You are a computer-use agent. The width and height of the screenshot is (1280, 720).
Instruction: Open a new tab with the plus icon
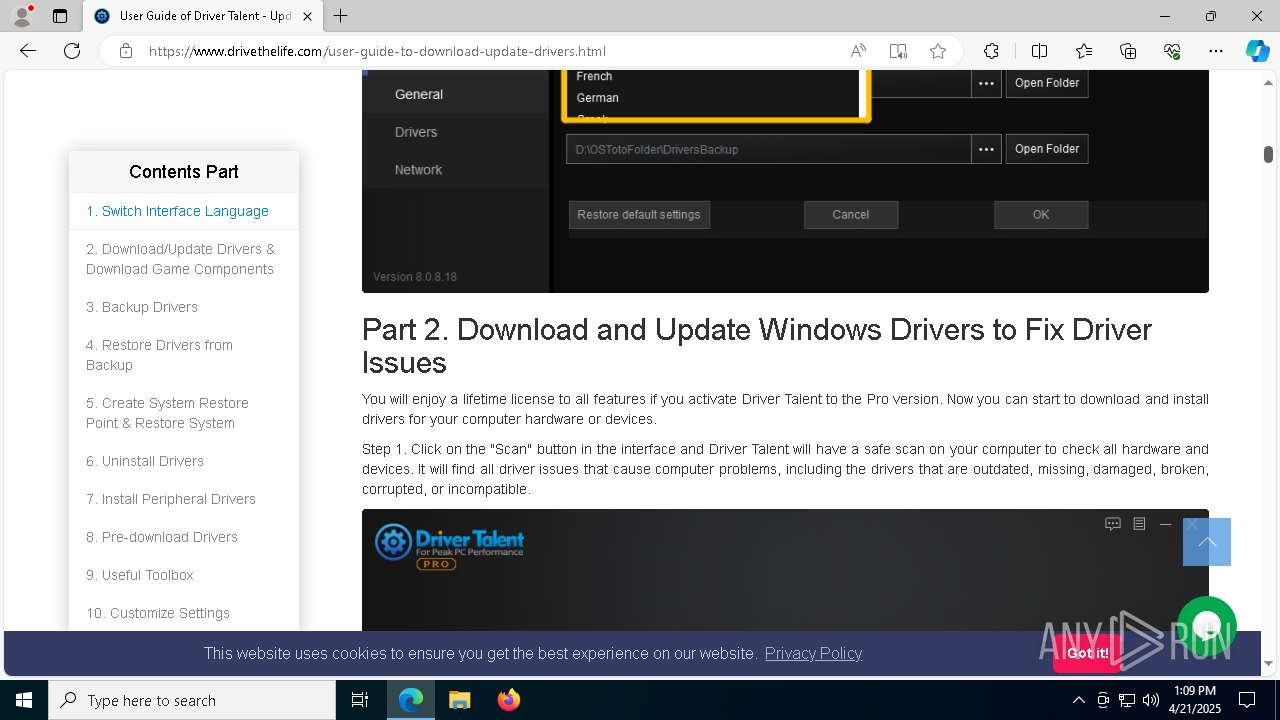pos(341,16)
